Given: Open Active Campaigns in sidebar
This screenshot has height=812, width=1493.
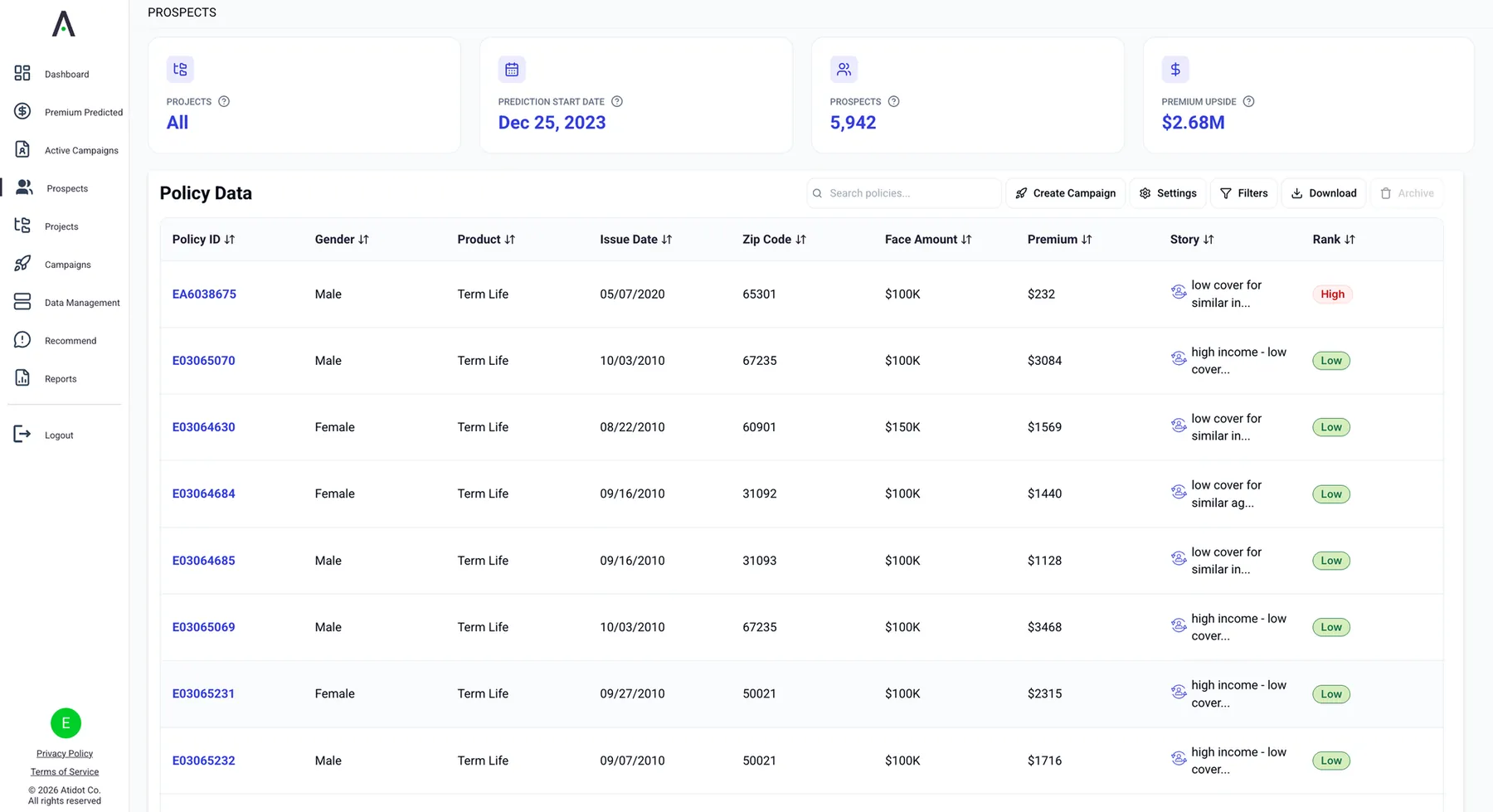Looking at the screenshot, I should pos(65,150).
